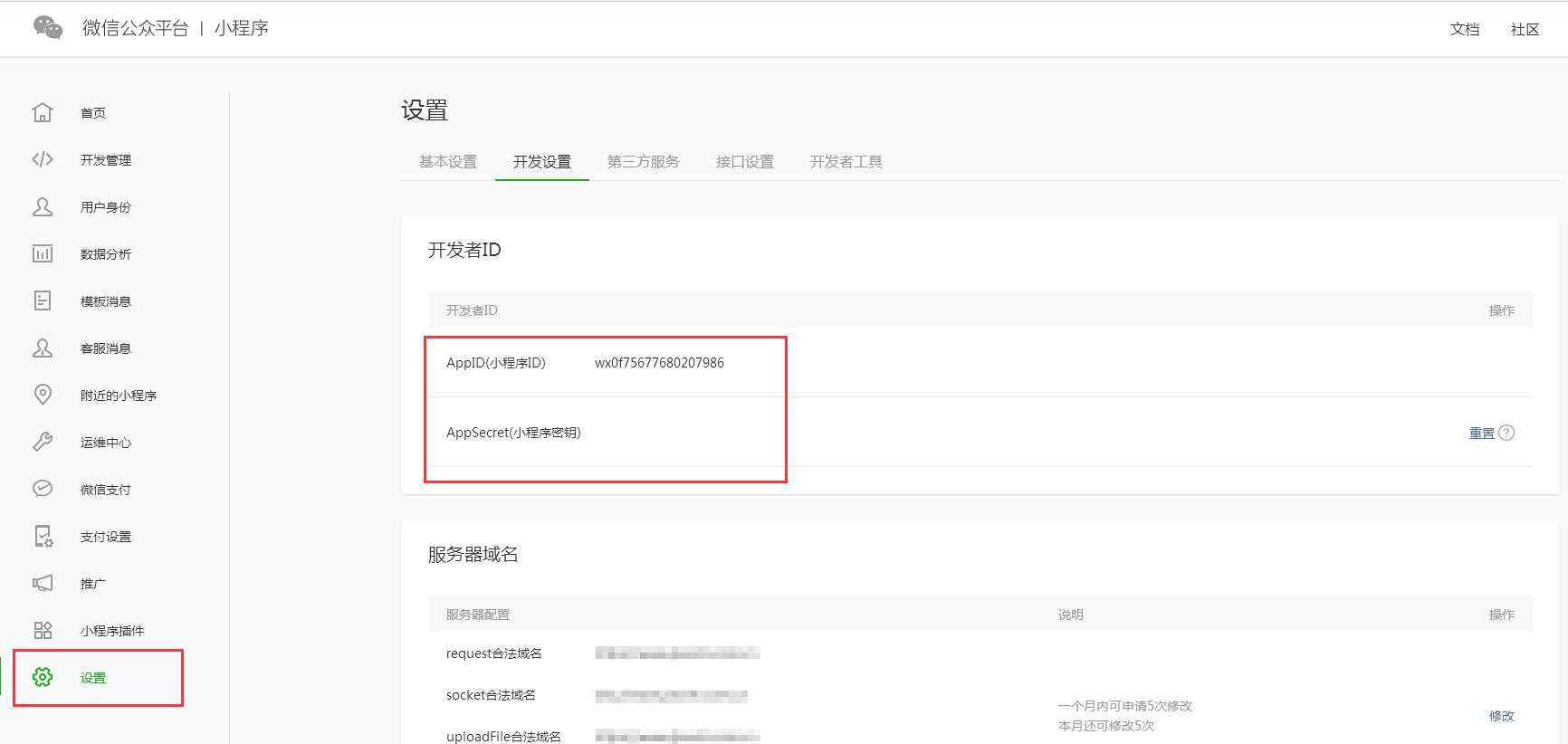Switch to the 基本设置 tab

tap(448, 161)
